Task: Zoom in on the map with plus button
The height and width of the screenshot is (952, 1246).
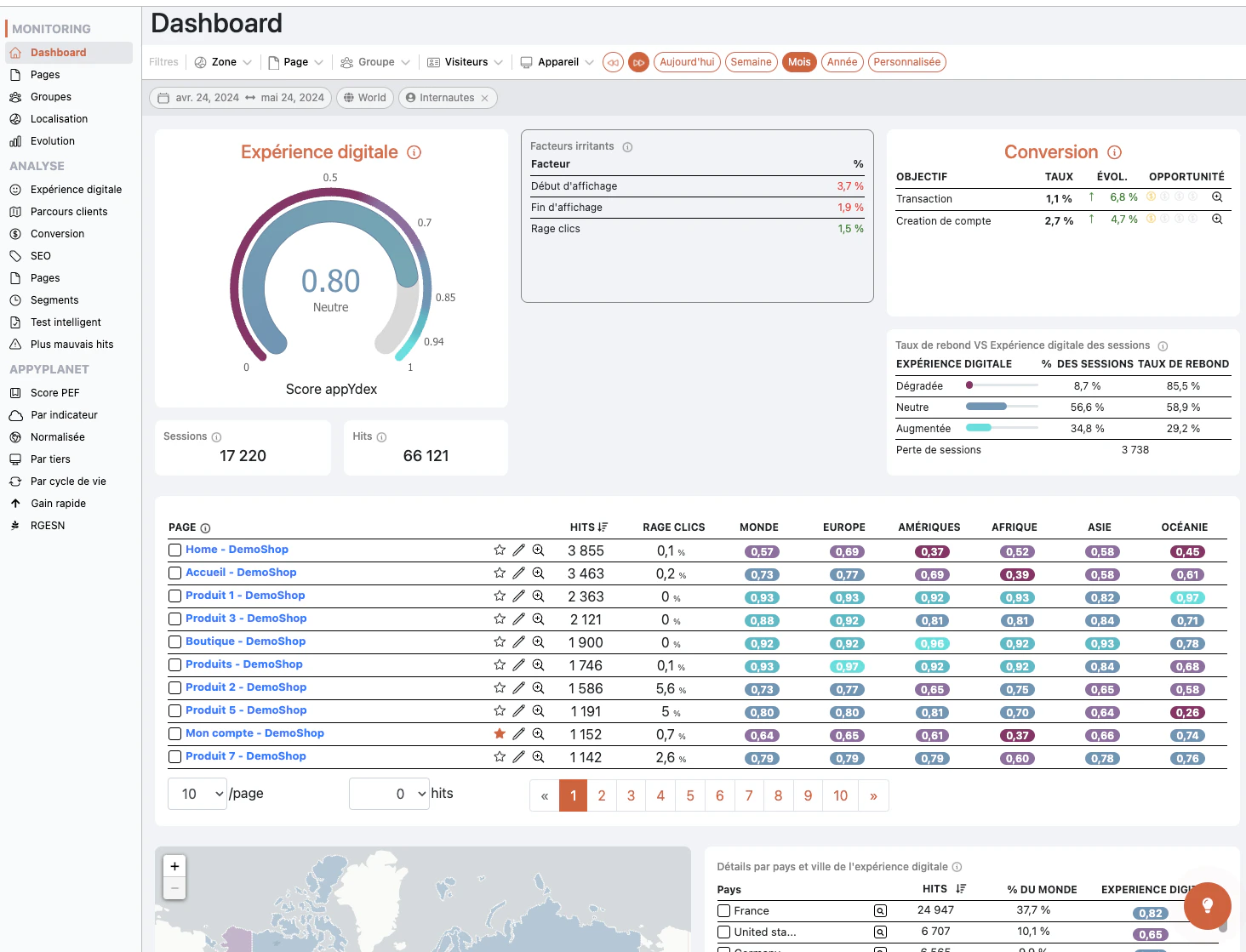Action: [x=174, y=866]
